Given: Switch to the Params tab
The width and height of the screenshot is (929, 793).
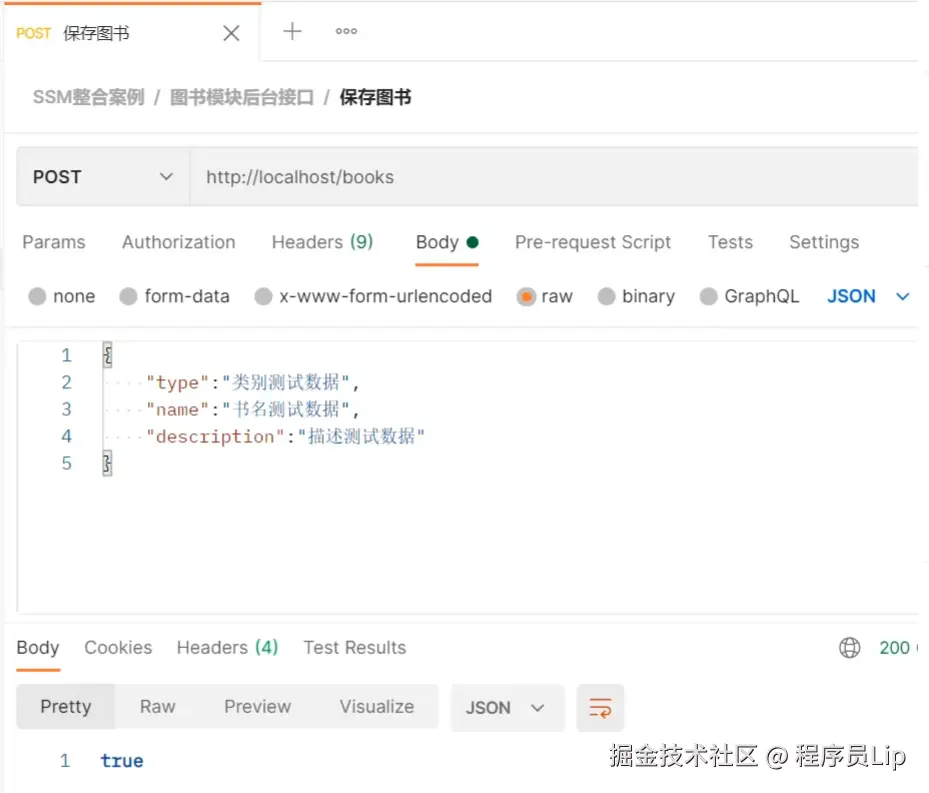Looking at the screenshot, I should [54, 242].
